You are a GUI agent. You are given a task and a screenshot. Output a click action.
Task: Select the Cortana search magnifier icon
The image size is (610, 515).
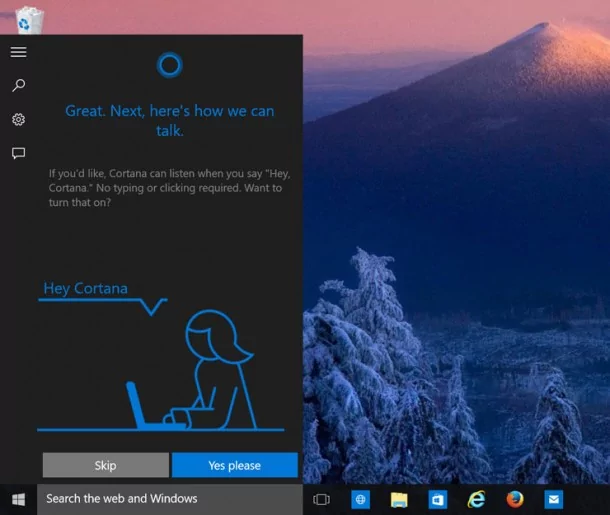click(x=18, y=86)
